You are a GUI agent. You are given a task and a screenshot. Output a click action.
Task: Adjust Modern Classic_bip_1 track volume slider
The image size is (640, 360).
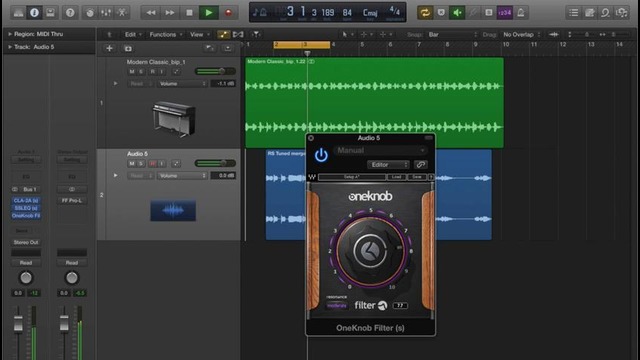click(215, 71)
